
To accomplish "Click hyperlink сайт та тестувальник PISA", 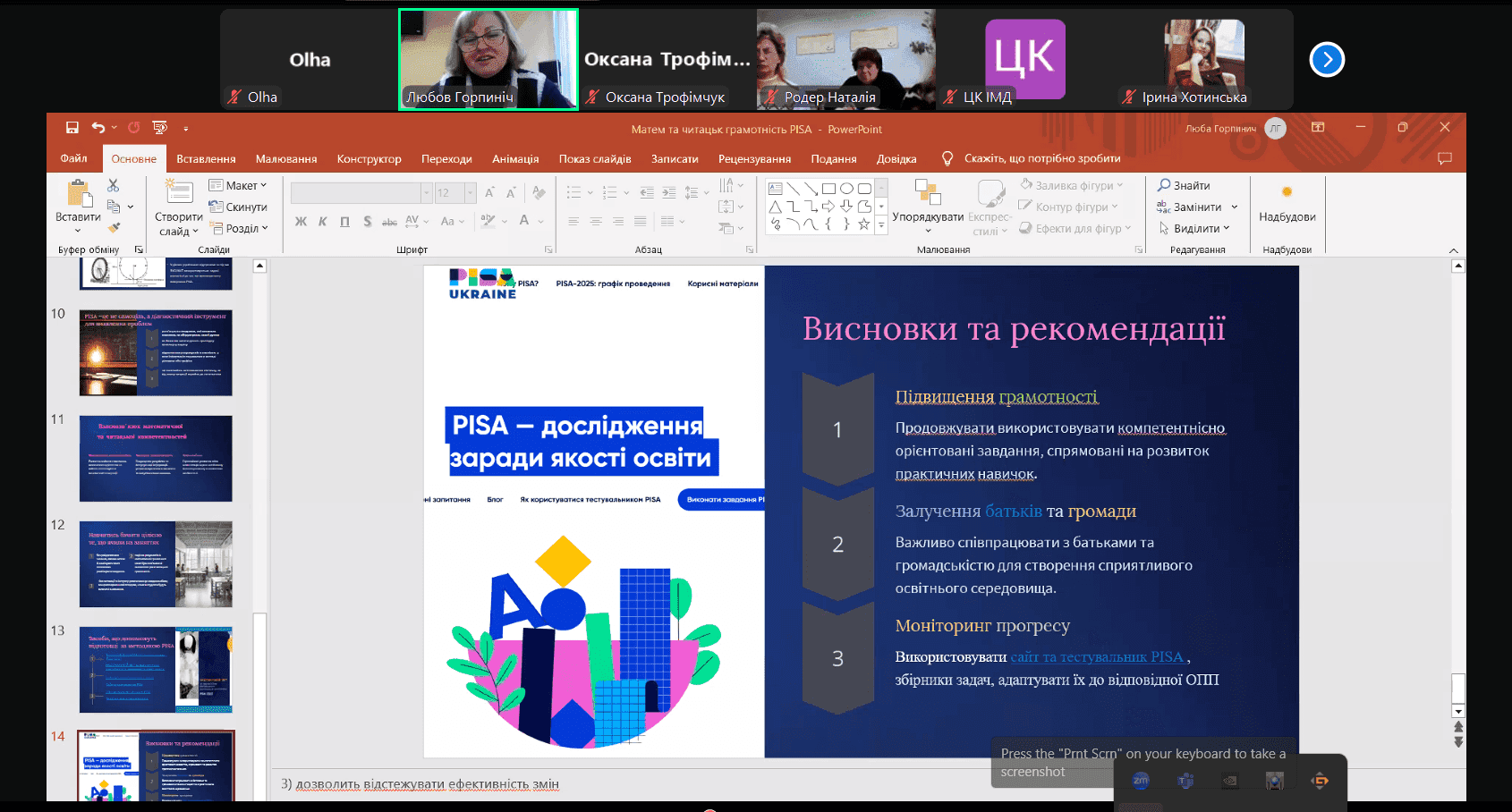I will 1097,656.
